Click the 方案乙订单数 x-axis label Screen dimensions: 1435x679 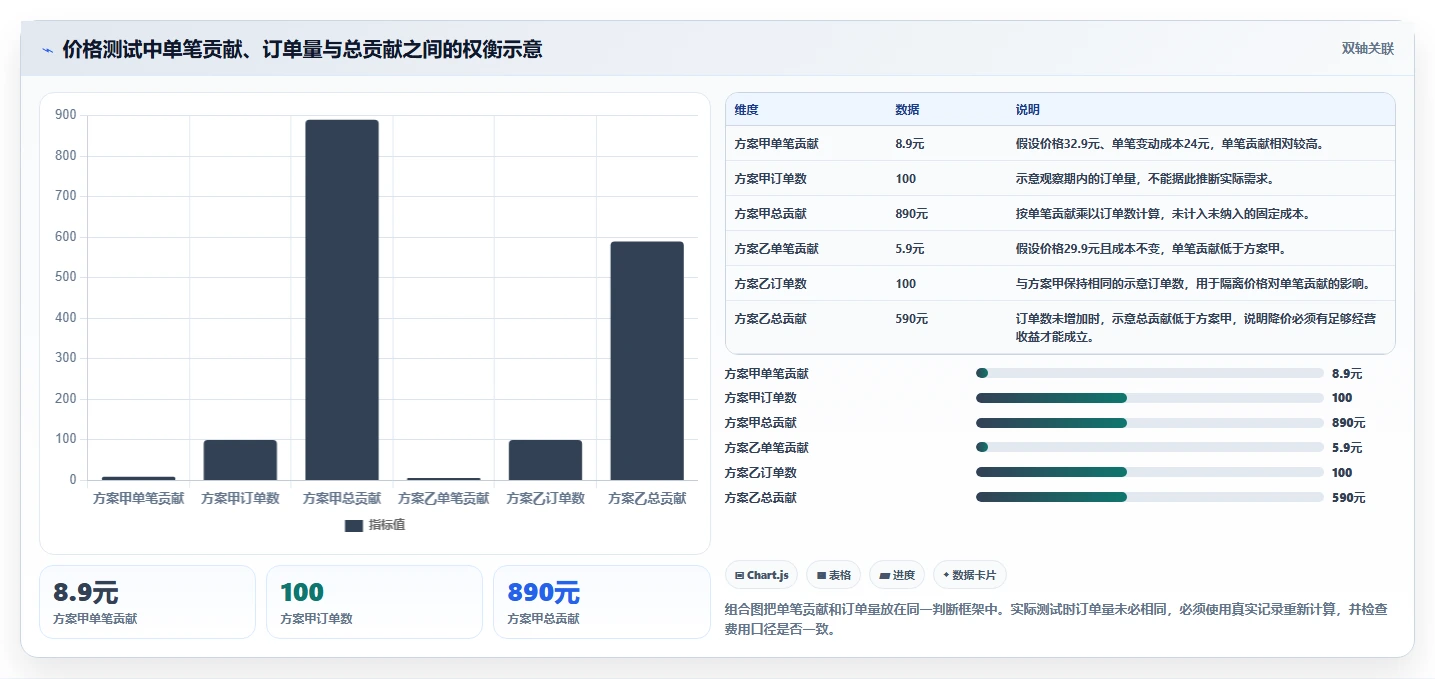tap(545, 498)
